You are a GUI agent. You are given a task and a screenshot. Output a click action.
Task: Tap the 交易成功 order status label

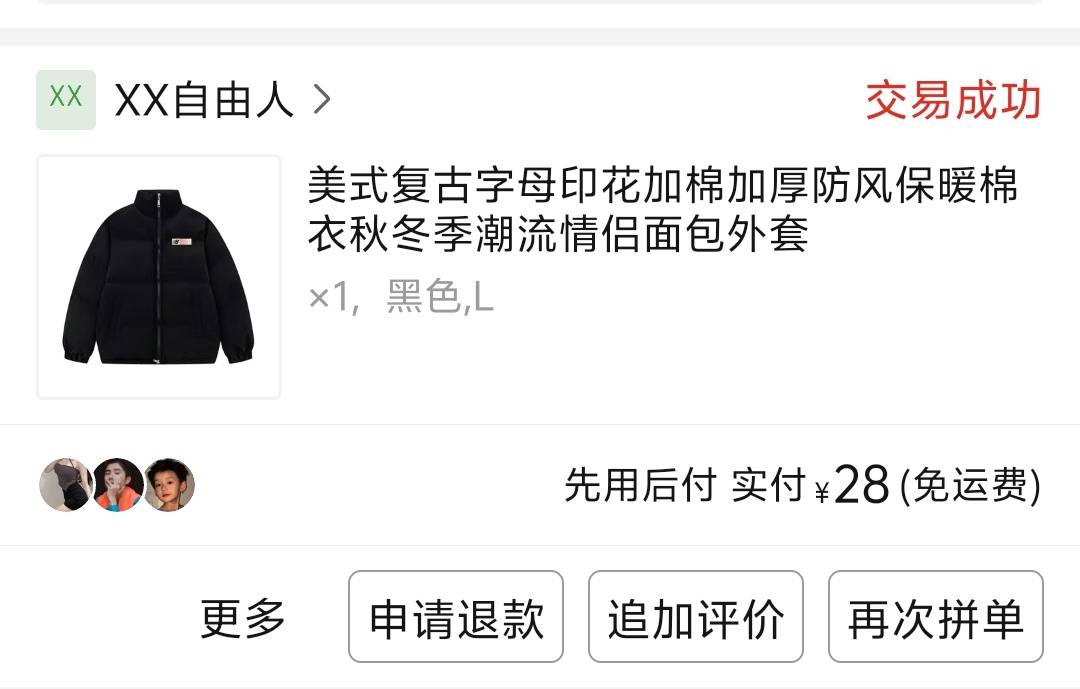[953, 101]
